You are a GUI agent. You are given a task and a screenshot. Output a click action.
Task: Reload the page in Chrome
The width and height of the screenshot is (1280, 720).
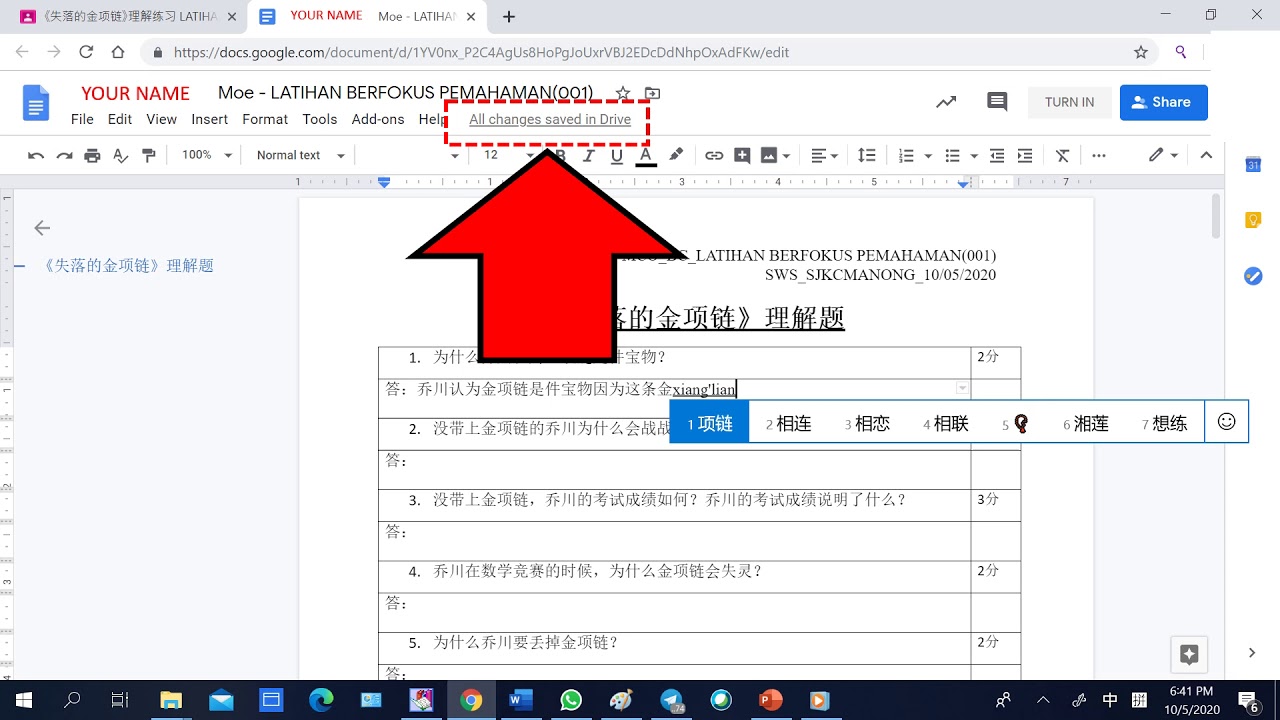click(86, 52)
